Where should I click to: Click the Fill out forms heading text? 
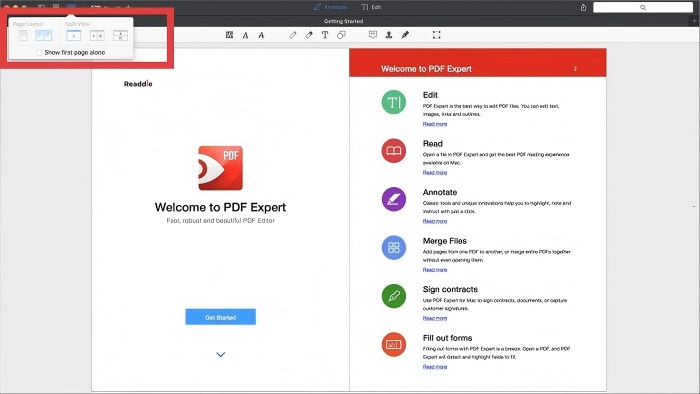coord(447,338)
